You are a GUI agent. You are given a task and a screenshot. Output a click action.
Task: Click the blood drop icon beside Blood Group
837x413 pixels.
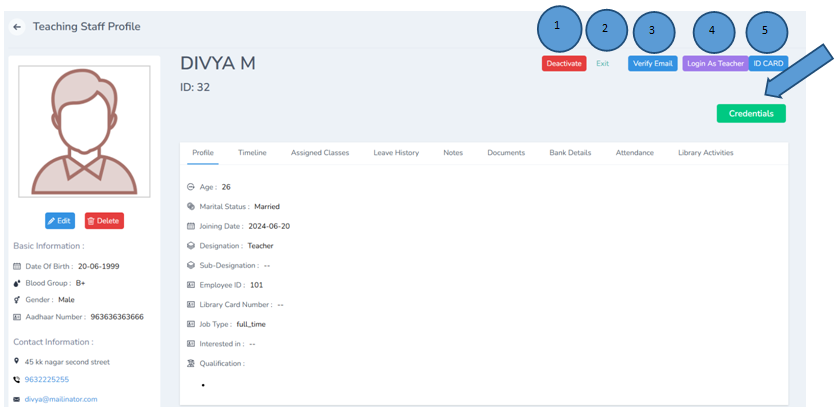coord(17,283)
